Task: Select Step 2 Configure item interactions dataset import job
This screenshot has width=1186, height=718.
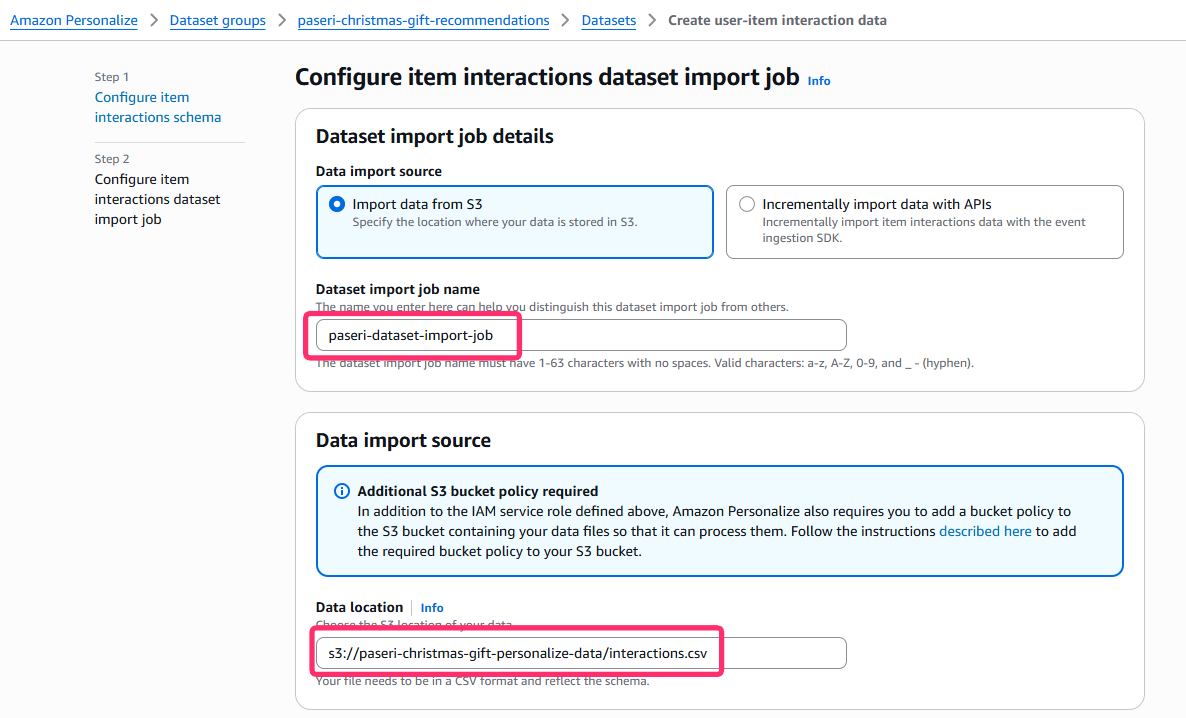Action: [x=157, y=199]
